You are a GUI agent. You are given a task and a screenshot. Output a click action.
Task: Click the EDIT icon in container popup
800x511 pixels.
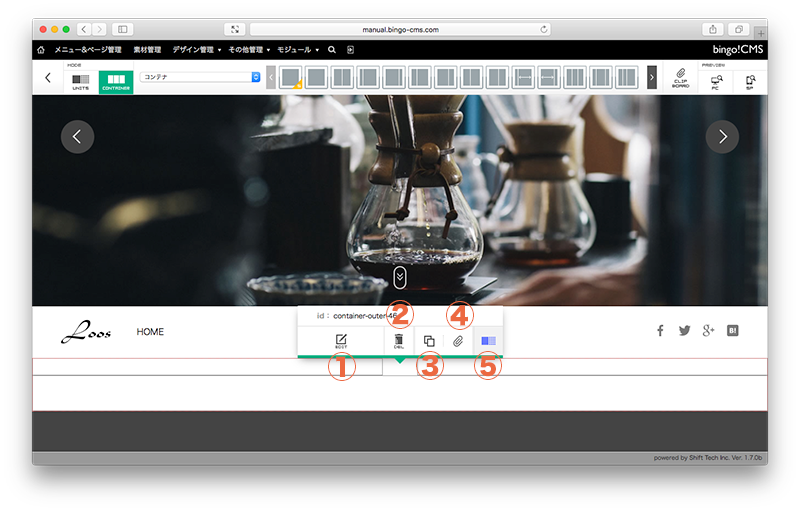click(x=340, y=341)
